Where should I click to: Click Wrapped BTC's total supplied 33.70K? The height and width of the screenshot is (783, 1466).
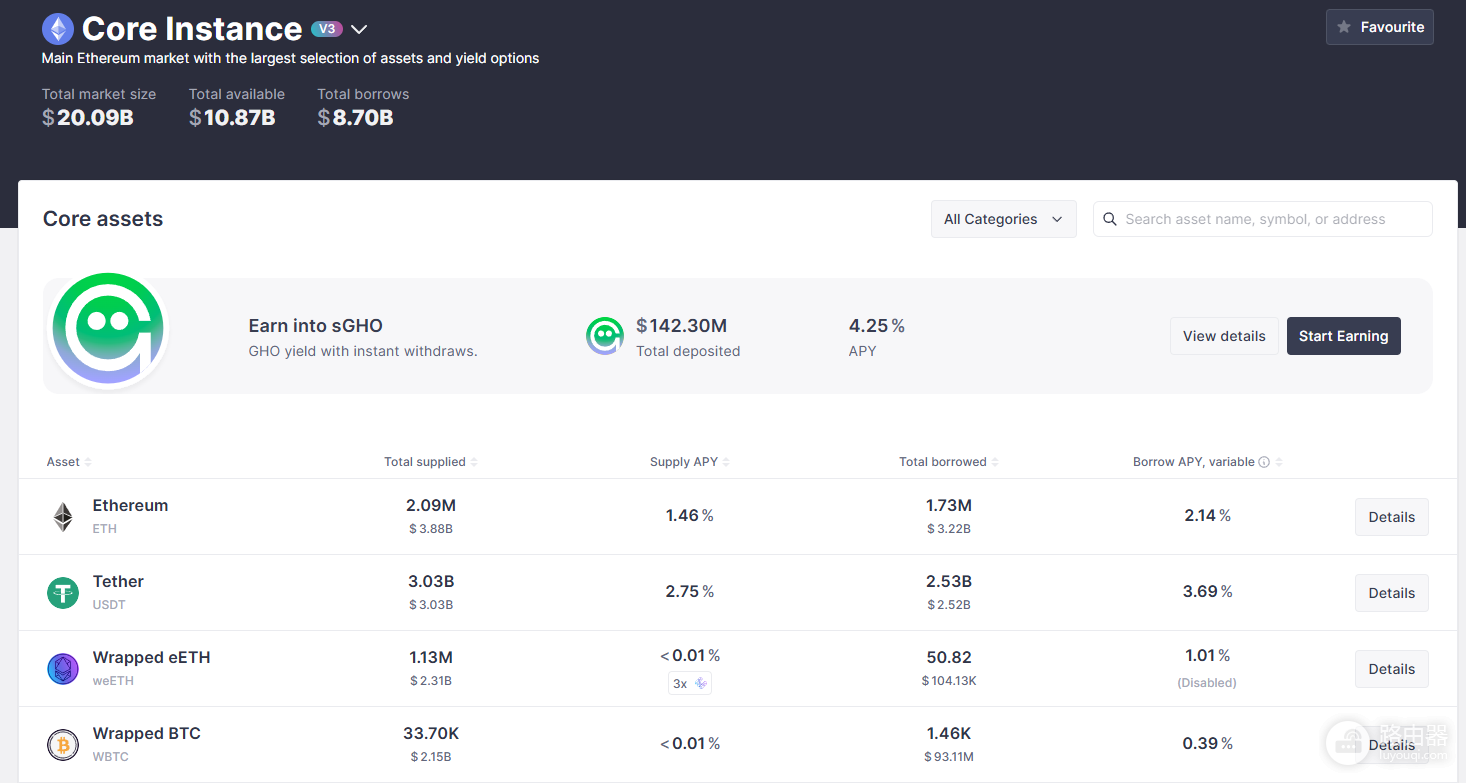coord(431,734)
